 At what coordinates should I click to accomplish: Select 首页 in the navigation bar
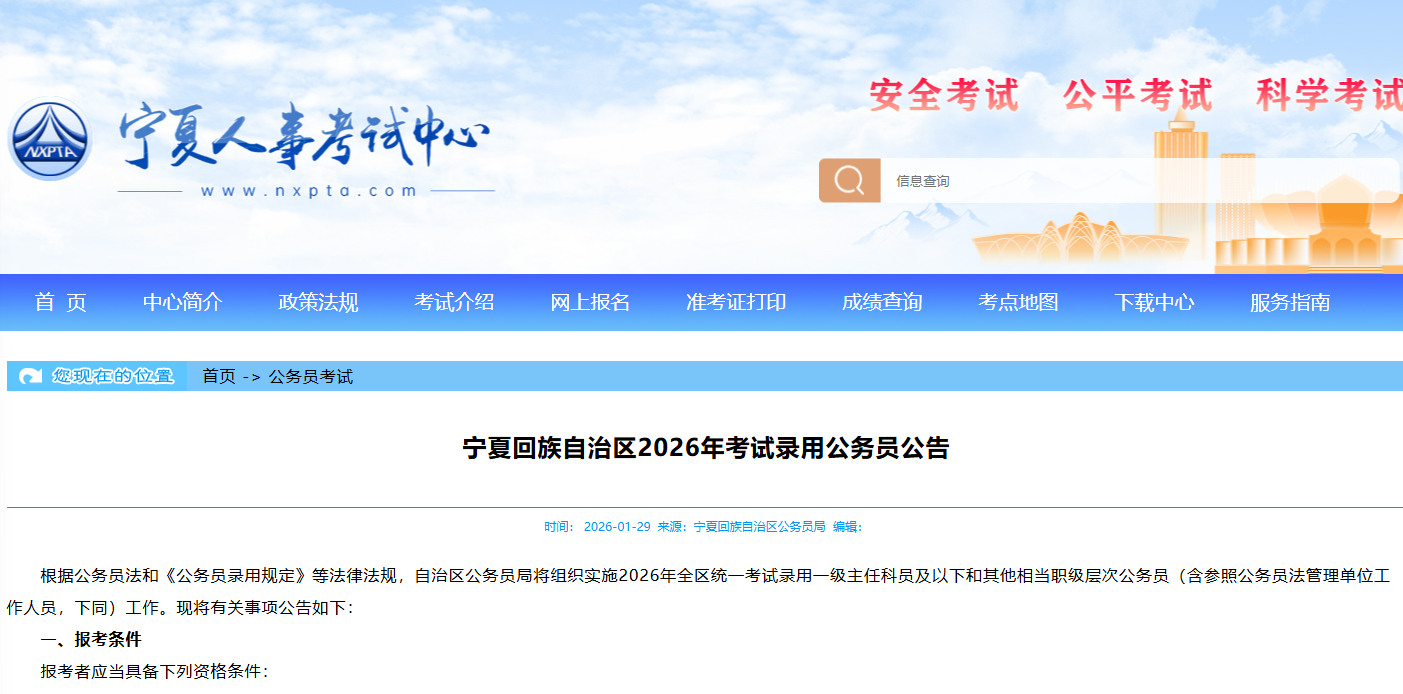coord(62,302)
